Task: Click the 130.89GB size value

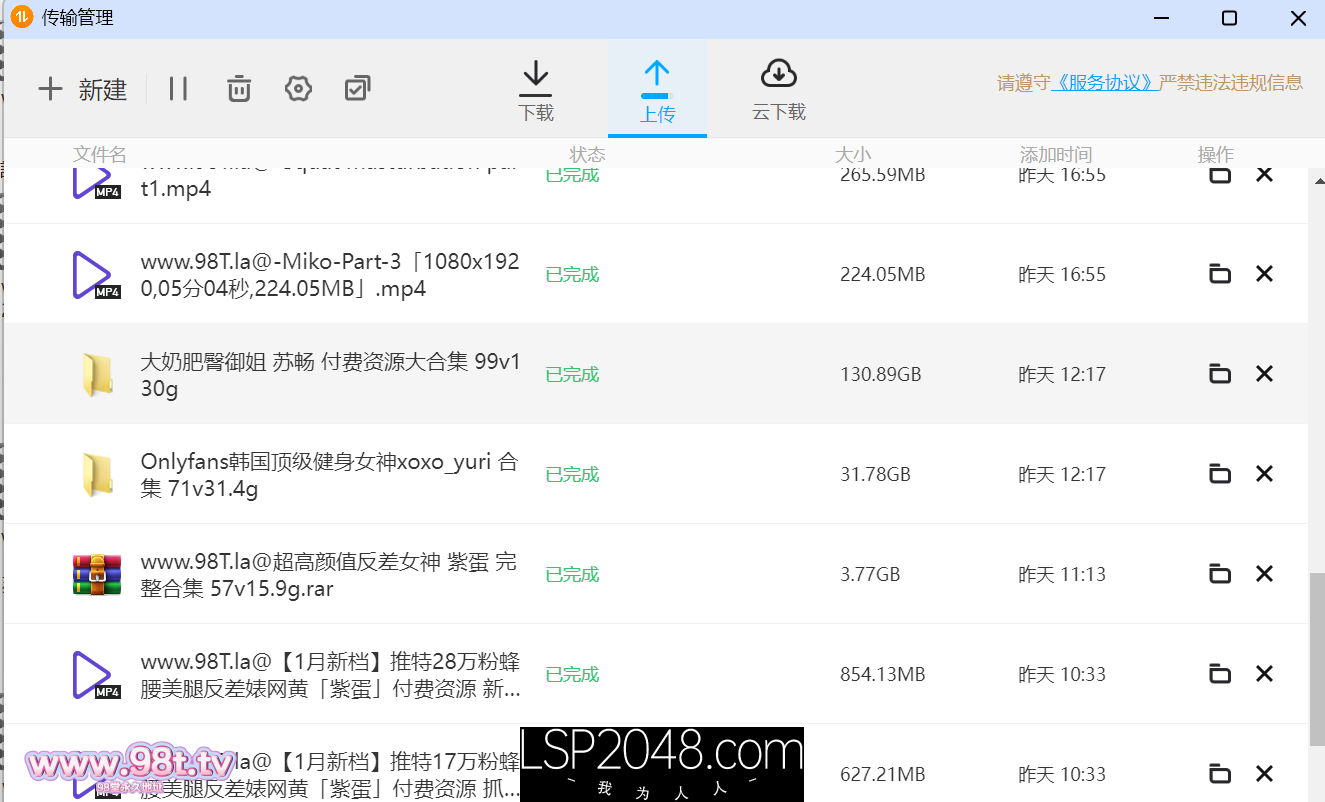Action: coord(881,374)
